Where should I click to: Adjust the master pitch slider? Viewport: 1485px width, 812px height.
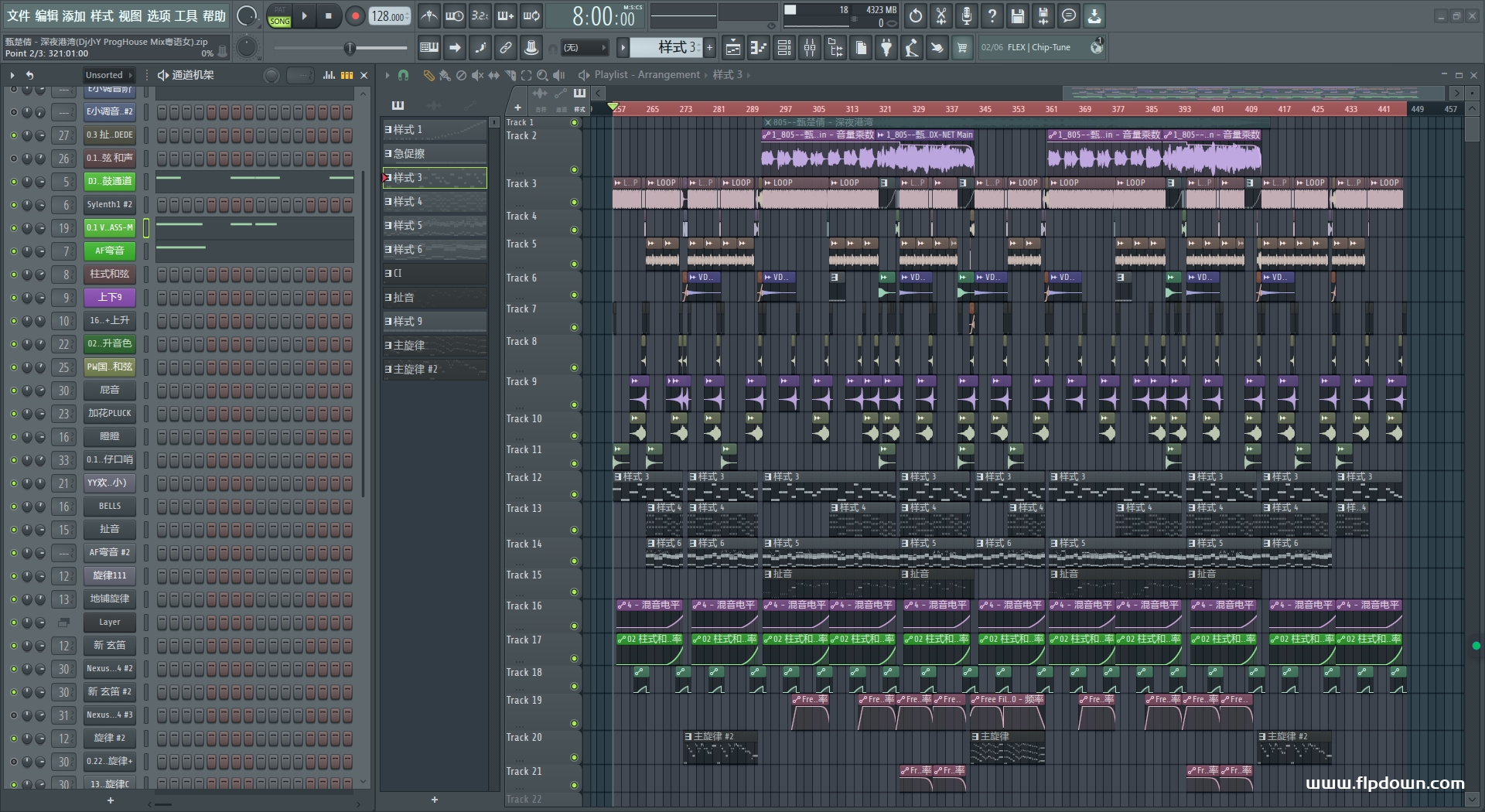click(341, 48)
